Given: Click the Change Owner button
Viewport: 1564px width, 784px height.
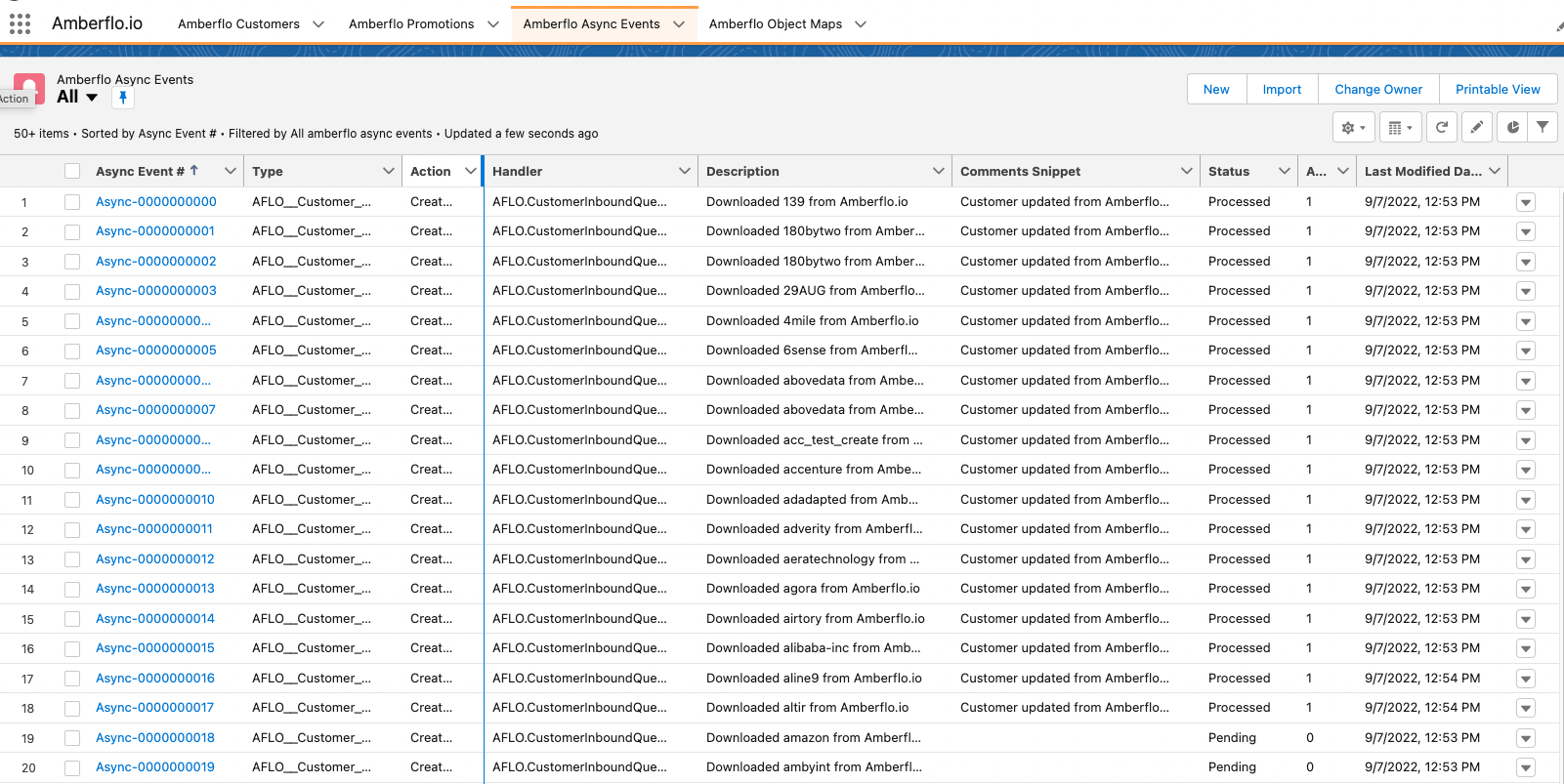Looking at the screenshot, I should click(x=1377, y=89).
